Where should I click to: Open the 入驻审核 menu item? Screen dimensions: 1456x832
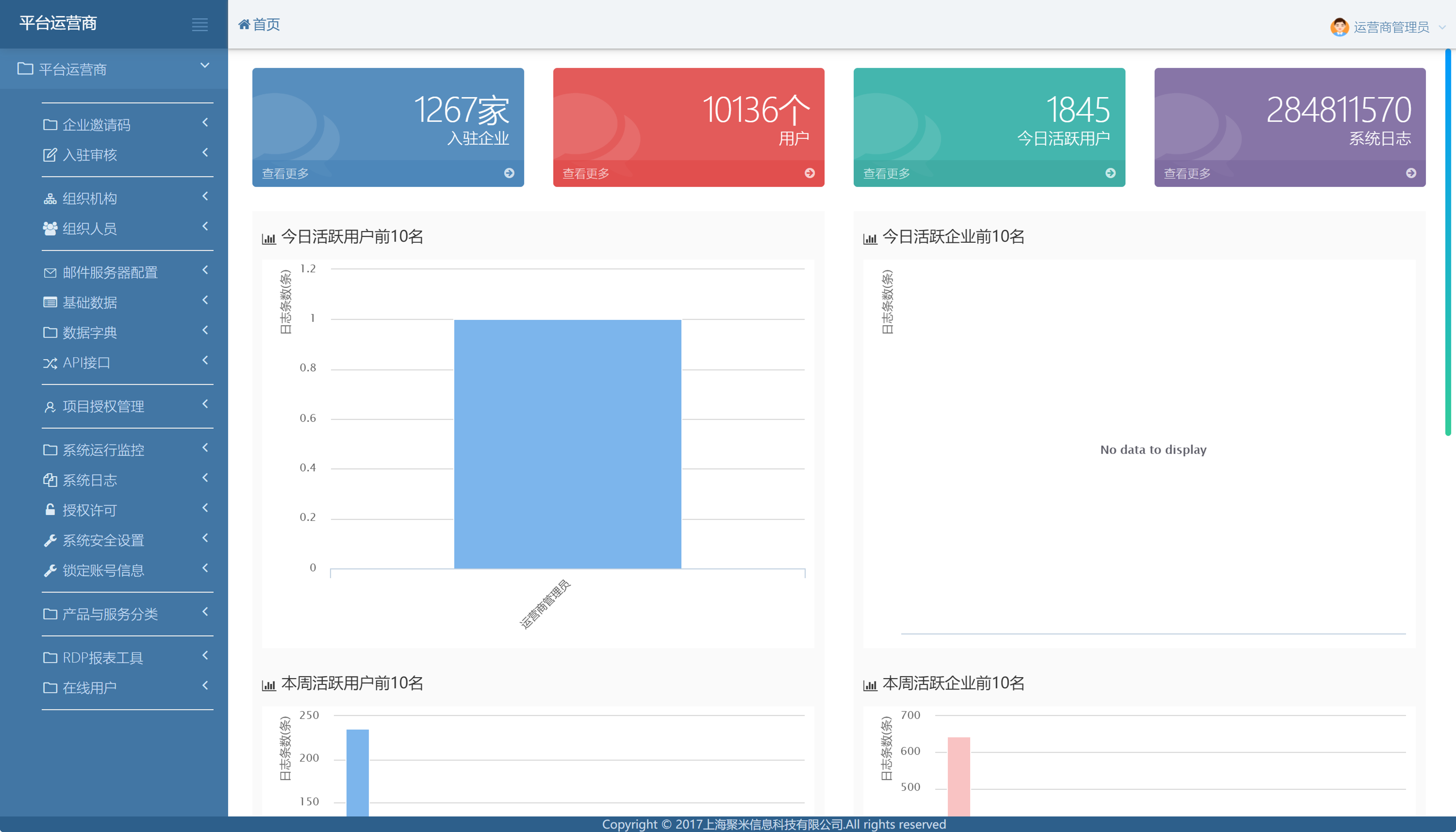[89, 155]
